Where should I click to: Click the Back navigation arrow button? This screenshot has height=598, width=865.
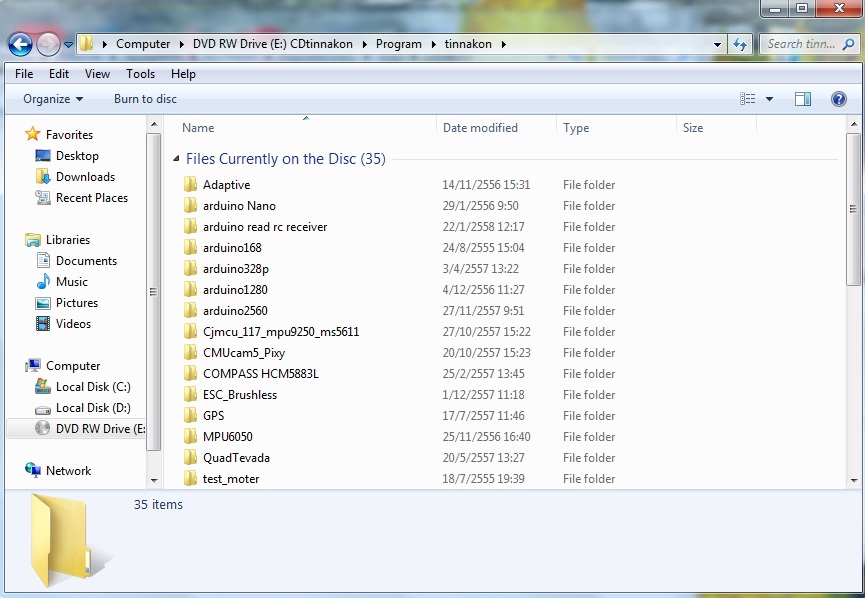[20, 44]
